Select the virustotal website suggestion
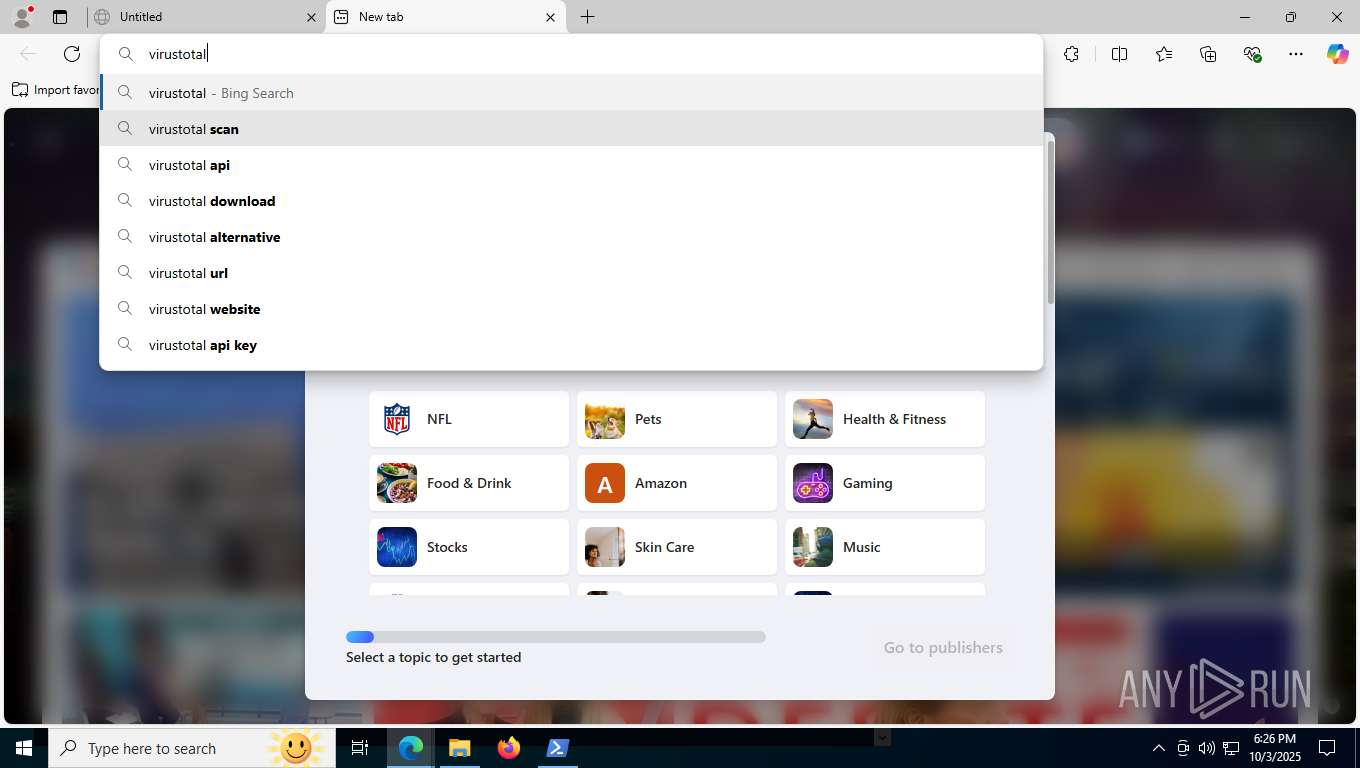 point(571,309)
